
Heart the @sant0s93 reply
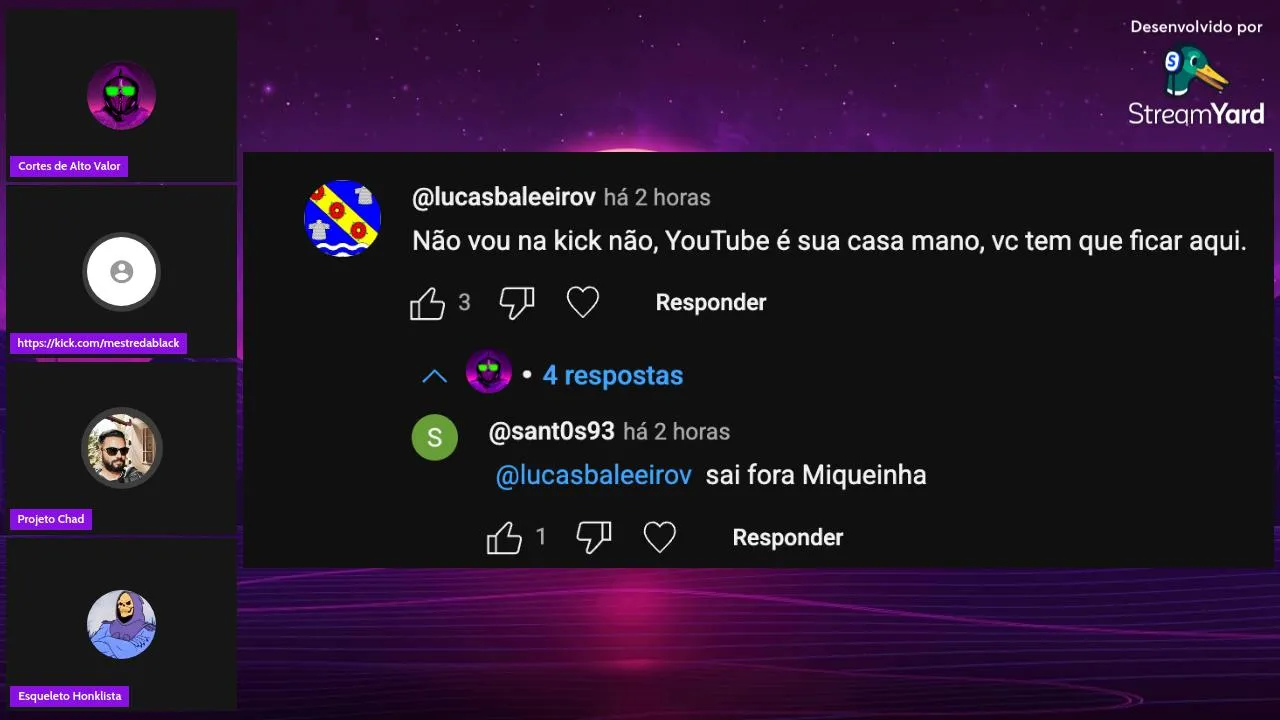coord(660,537)
